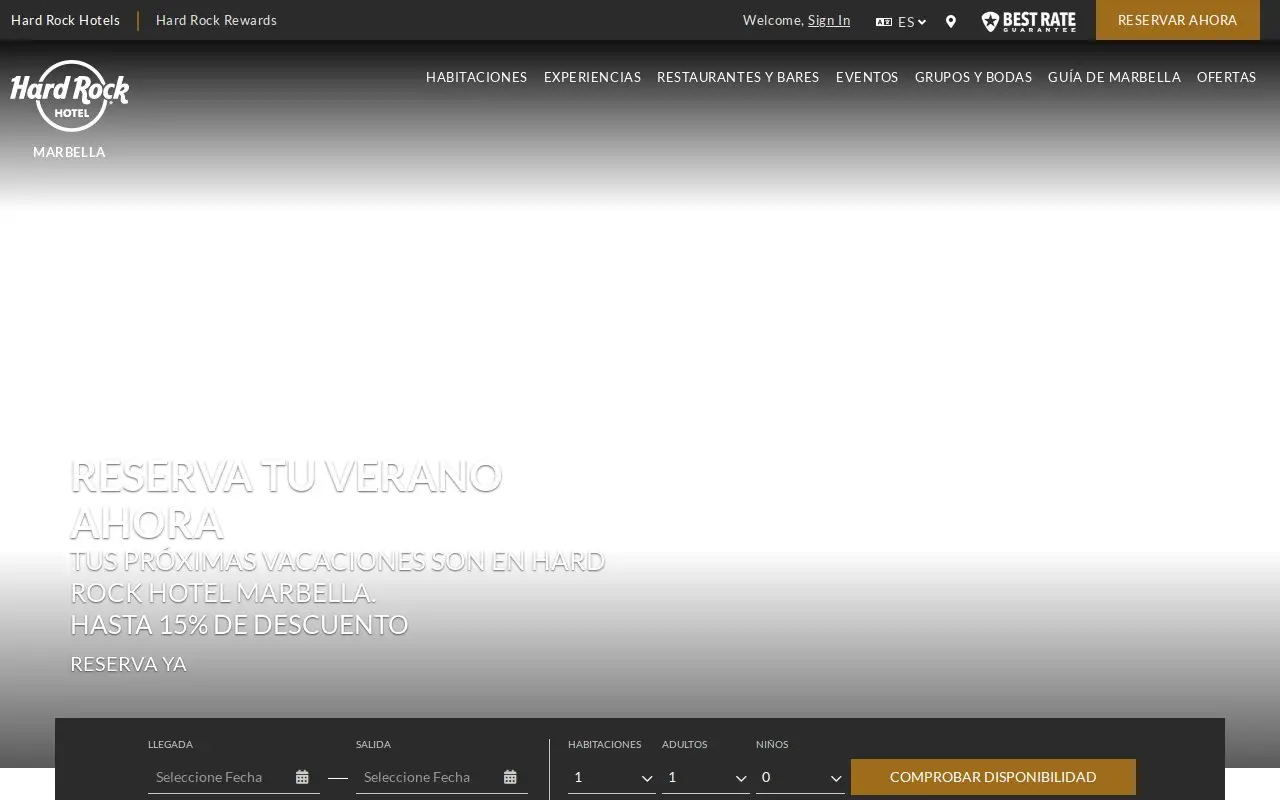
Task: Click the Reserva Ya link
Action: pyautogui.click(x=128, y=664)
